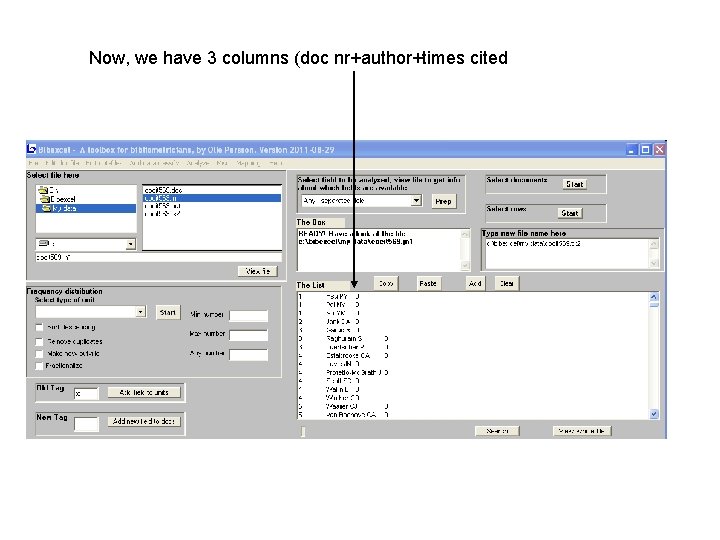Viewport: 720px width, 540px height.
Task: Click down arrow of The List scrollbar
Action: tap(654, 414)
